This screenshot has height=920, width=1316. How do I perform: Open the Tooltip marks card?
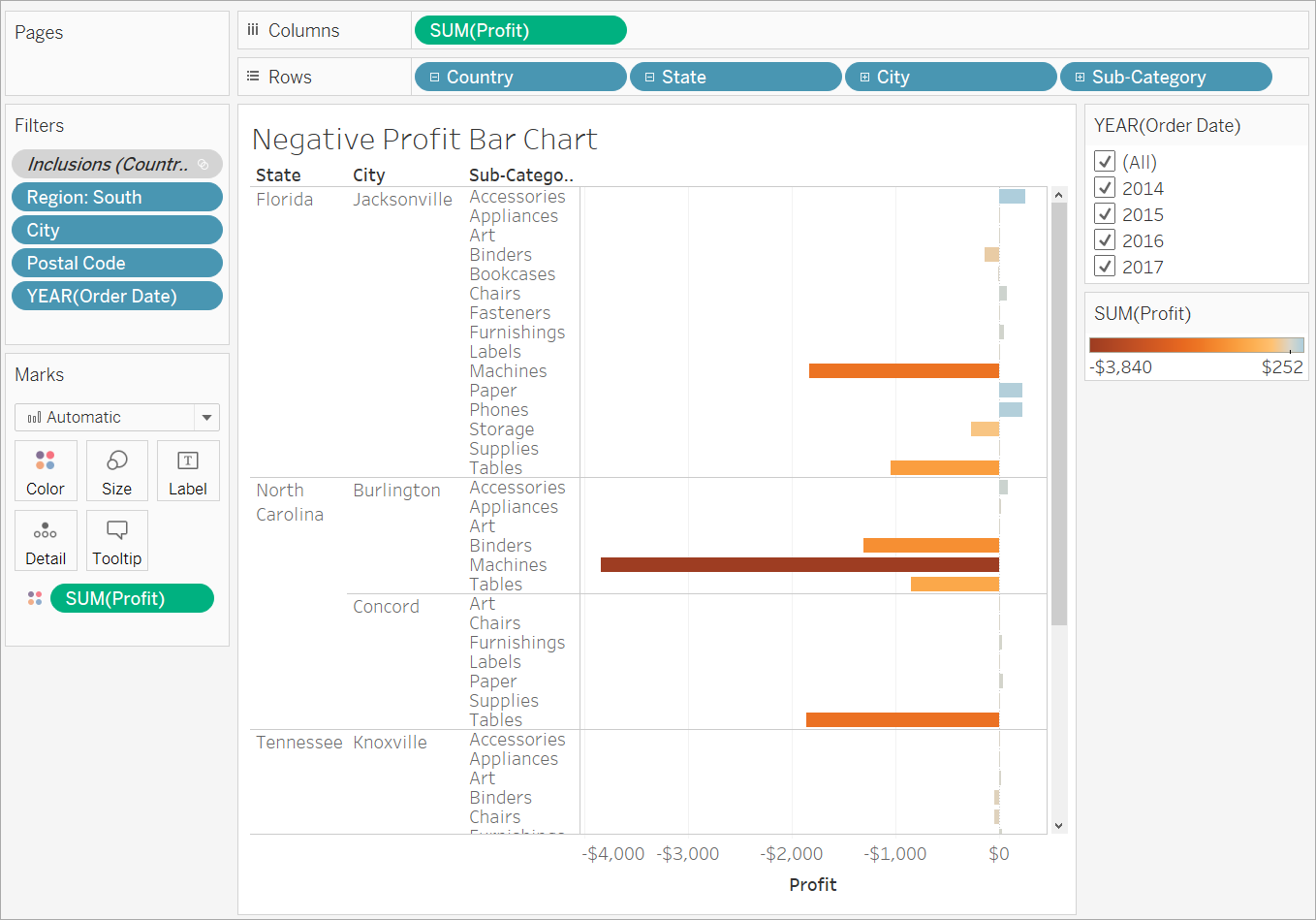pos(116,540)
